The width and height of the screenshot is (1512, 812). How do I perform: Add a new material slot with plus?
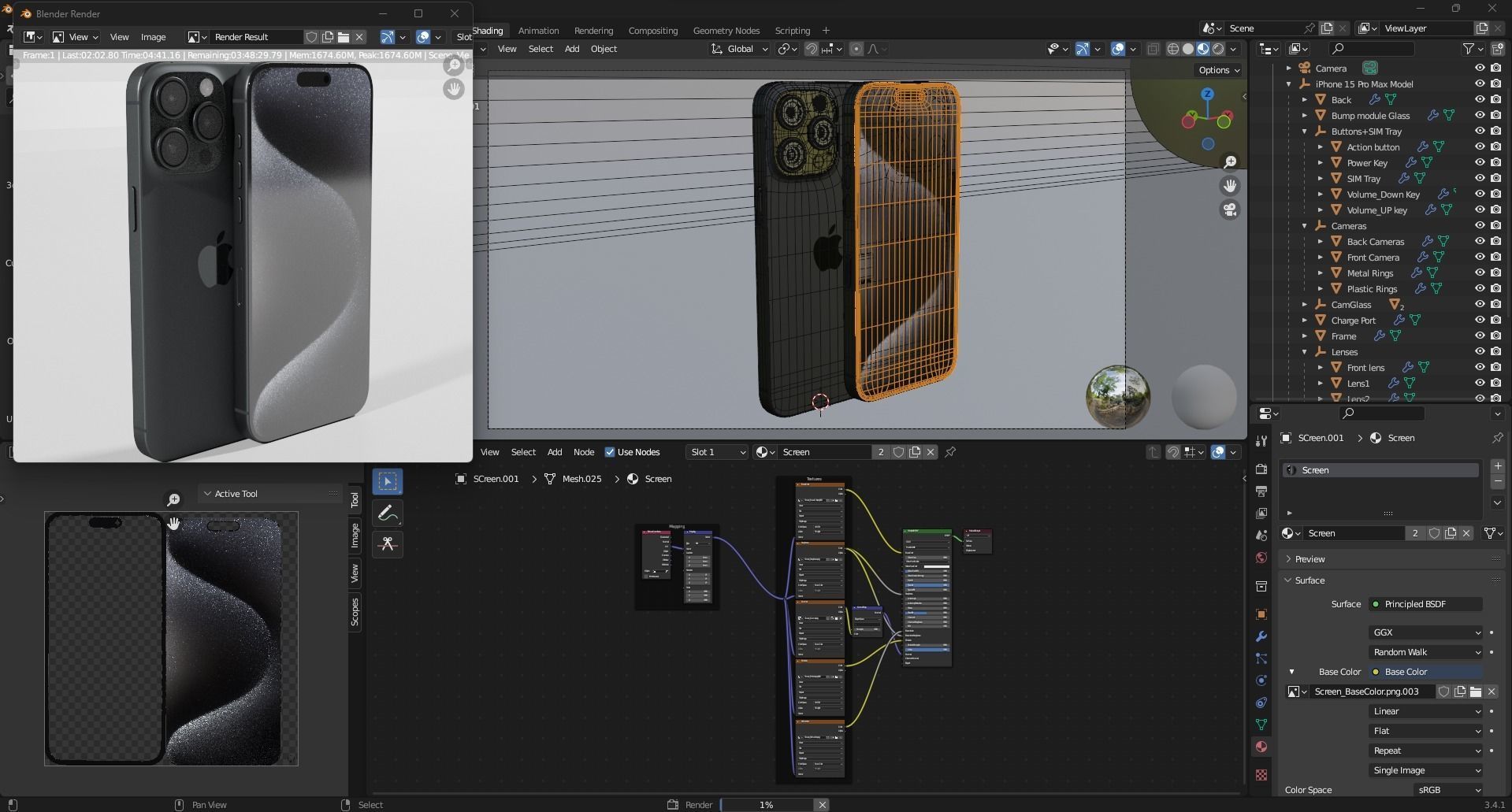point(1497,465)
